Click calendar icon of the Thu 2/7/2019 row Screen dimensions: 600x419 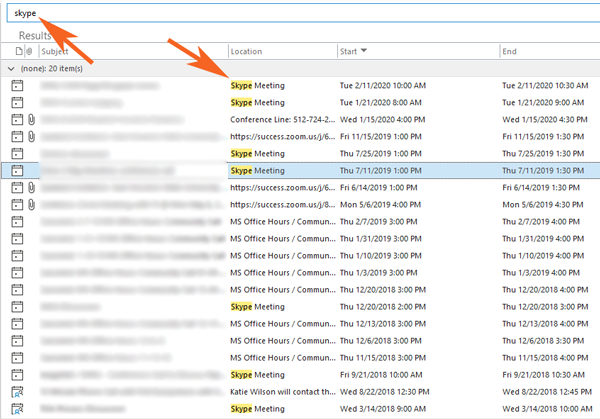click(17, 222)
